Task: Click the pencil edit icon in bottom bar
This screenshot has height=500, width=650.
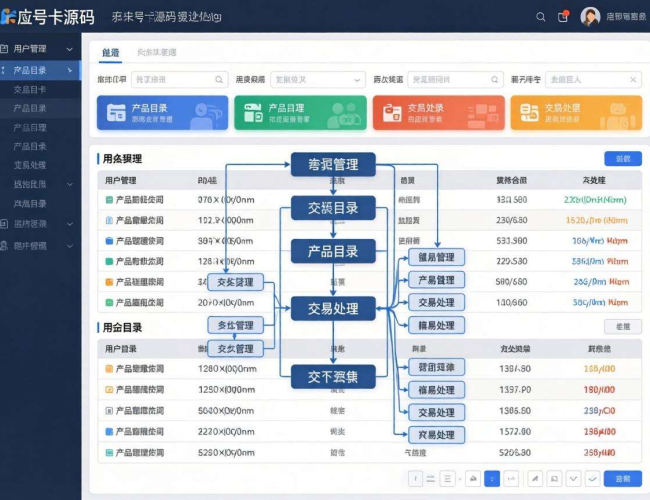Action: [535, 479]
